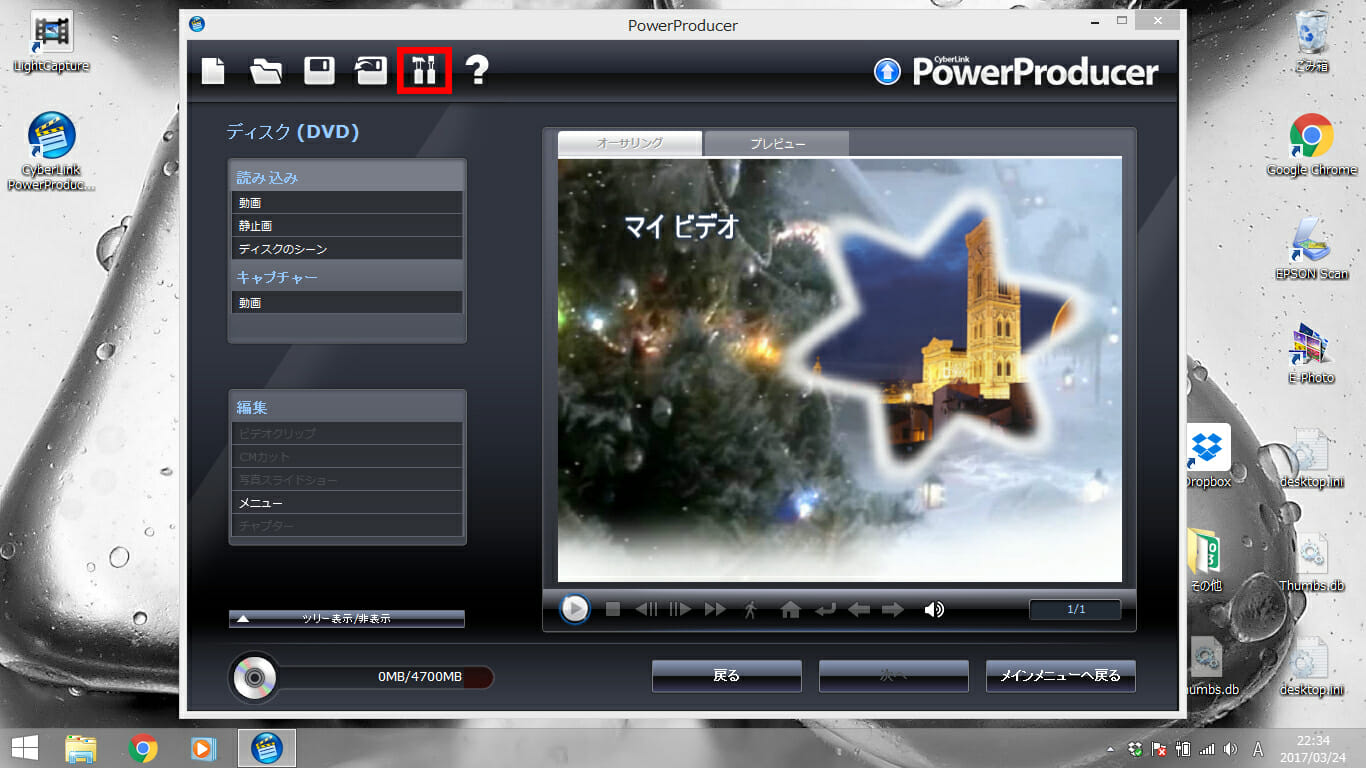Open the media player taskbar icon

[204, 748]
